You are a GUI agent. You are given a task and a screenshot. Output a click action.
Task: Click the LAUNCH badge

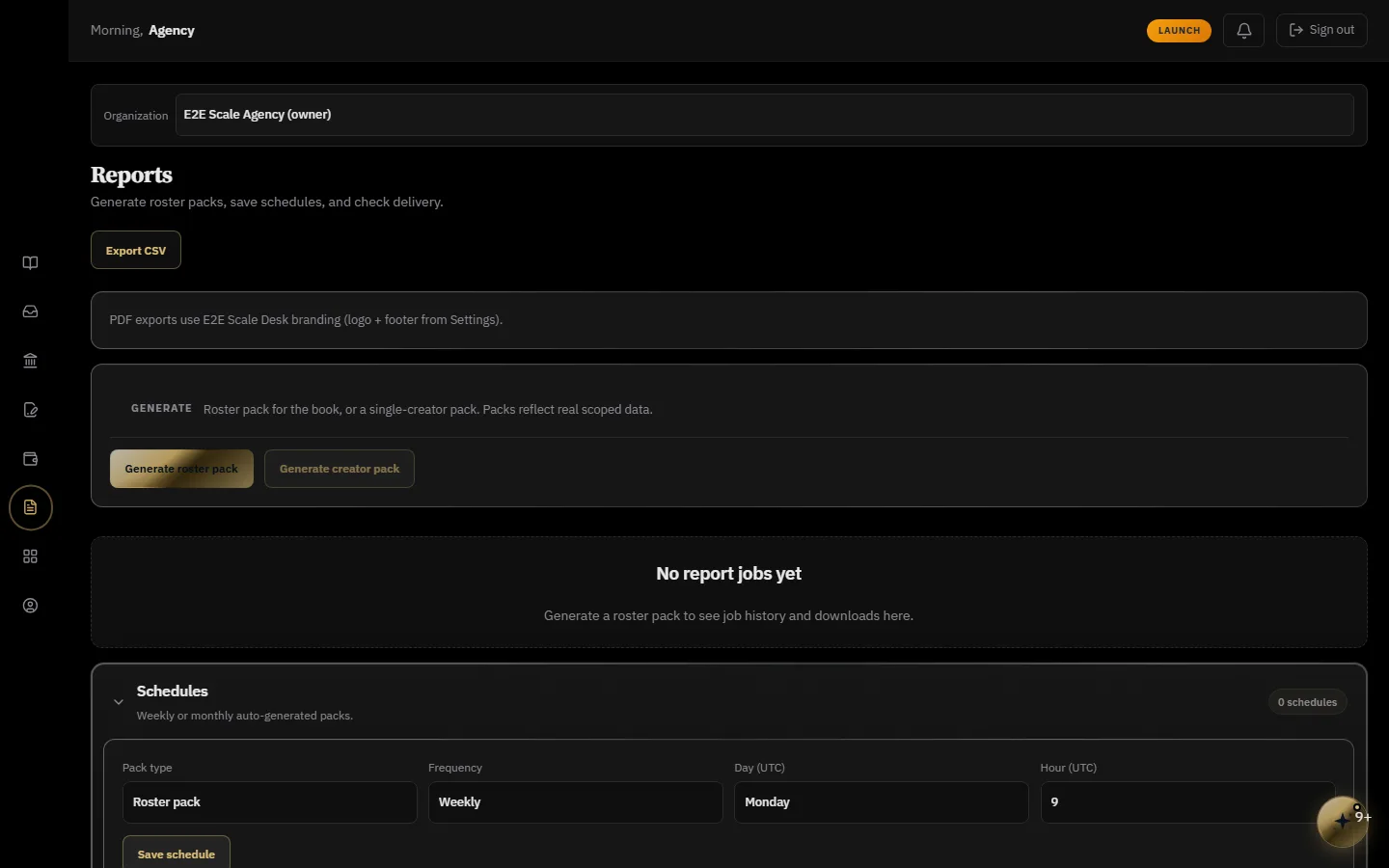click(x=1179, y=31)
